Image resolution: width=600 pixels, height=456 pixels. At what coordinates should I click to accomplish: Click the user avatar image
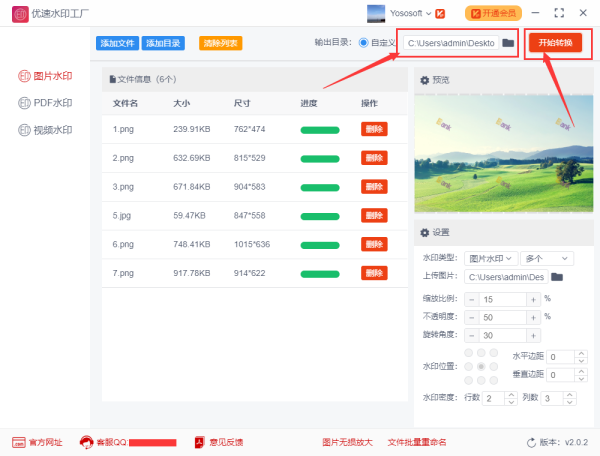pyautogui.click(x=376, y=13)
